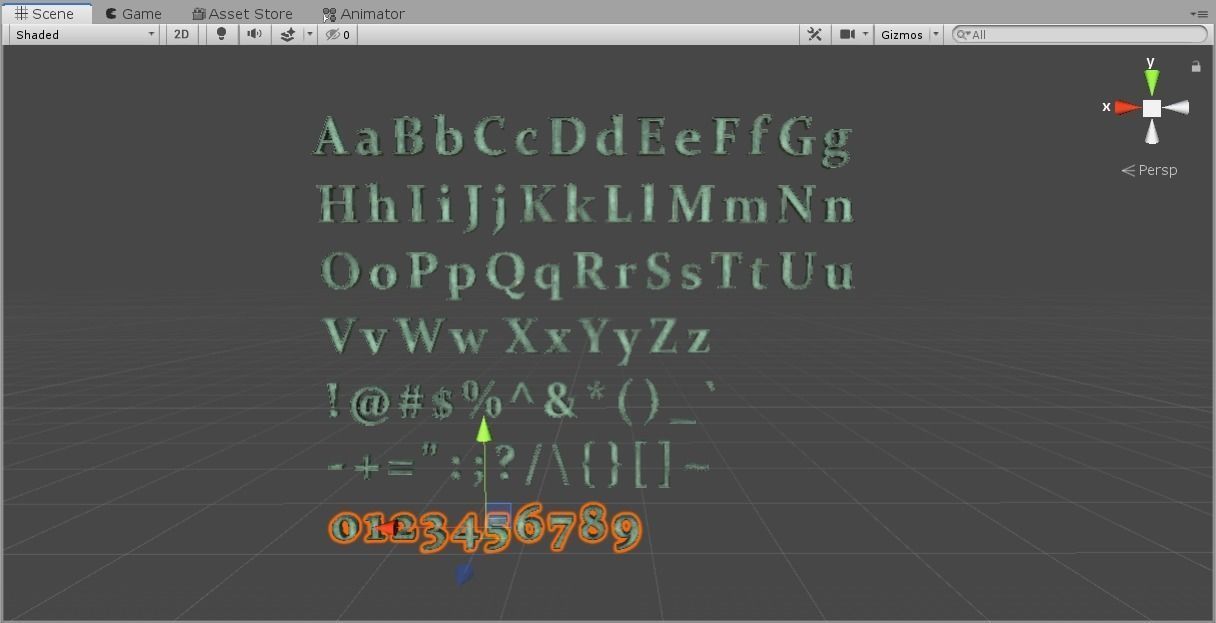
Task: Open the scene panel options menu
Action: 1199,14
